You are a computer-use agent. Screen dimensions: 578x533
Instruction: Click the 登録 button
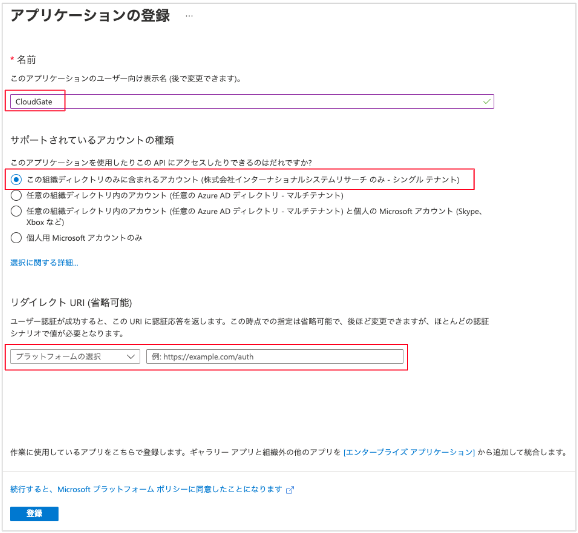34,513
